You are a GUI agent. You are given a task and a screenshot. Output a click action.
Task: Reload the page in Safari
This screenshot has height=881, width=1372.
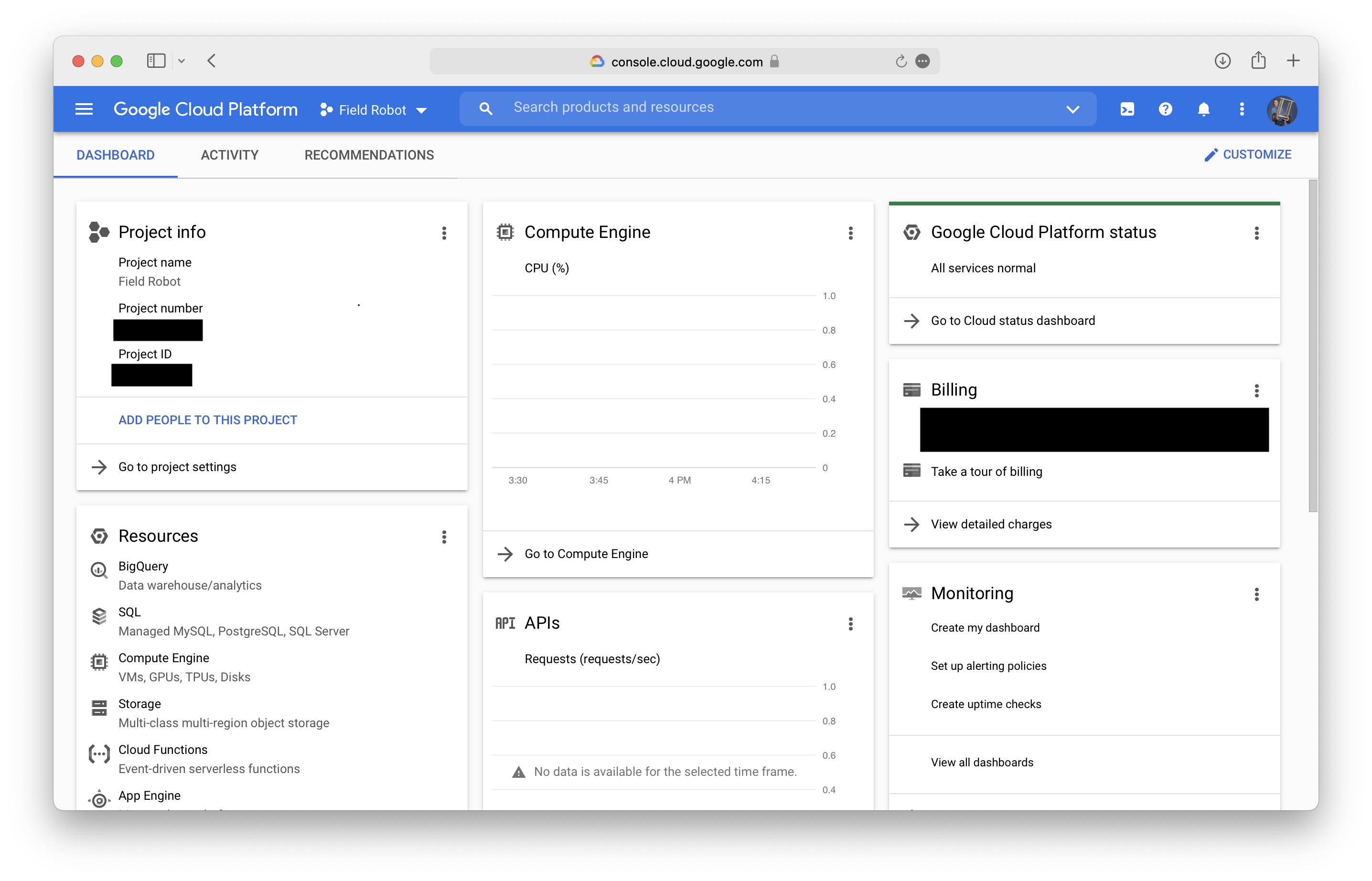(901, 61)
